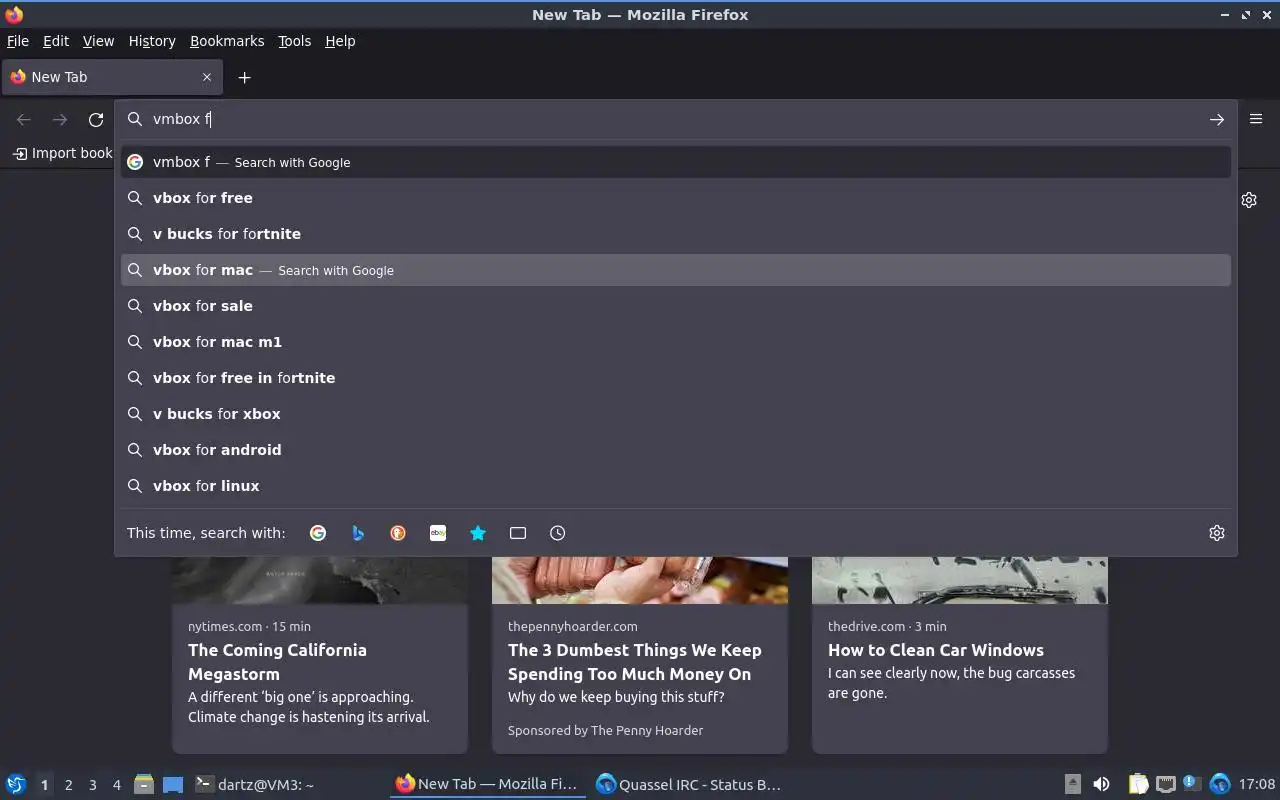The width and height of the screenshot is (1280, 800).
Task: Search history using the clock icon
Action: tap(558, 533)
